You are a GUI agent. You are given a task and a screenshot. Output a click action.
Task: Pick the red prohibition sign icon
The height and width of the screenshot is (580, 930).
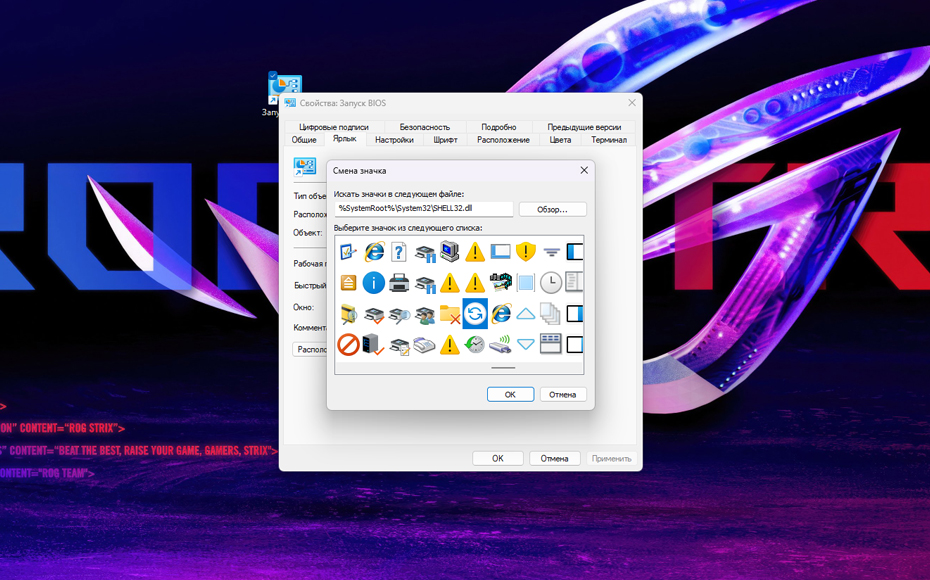[x=348, y=345]
